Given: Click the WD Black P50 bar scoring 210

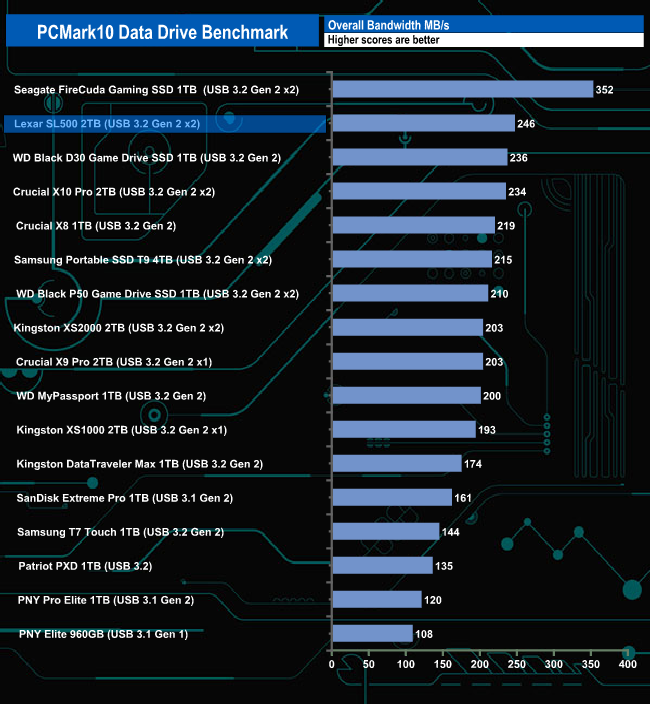Looking at the screenshot, I should coord(410,294).
